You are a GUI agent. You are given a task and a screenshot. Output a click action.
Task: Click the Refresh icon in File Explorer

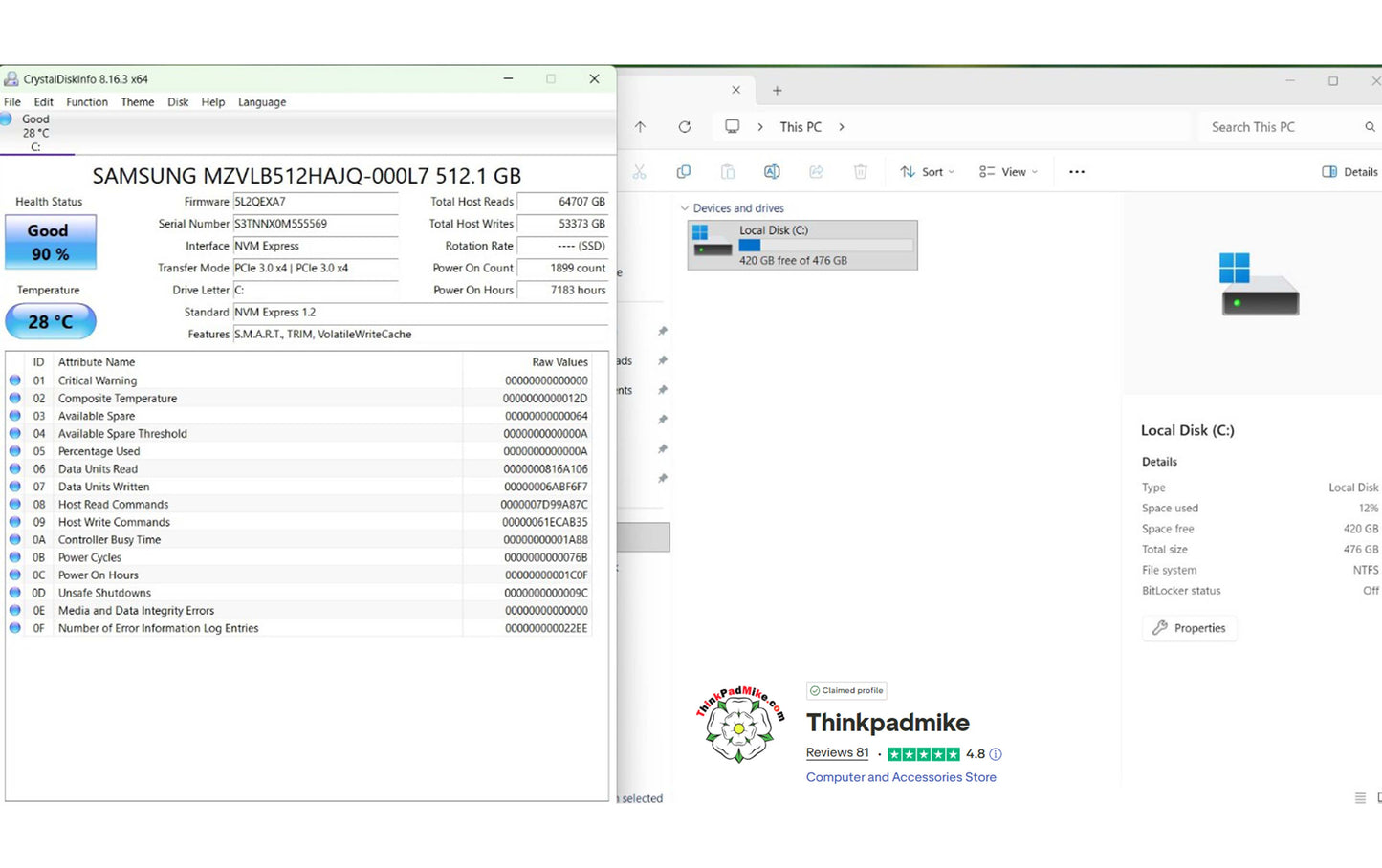click(x=685, y=126)
